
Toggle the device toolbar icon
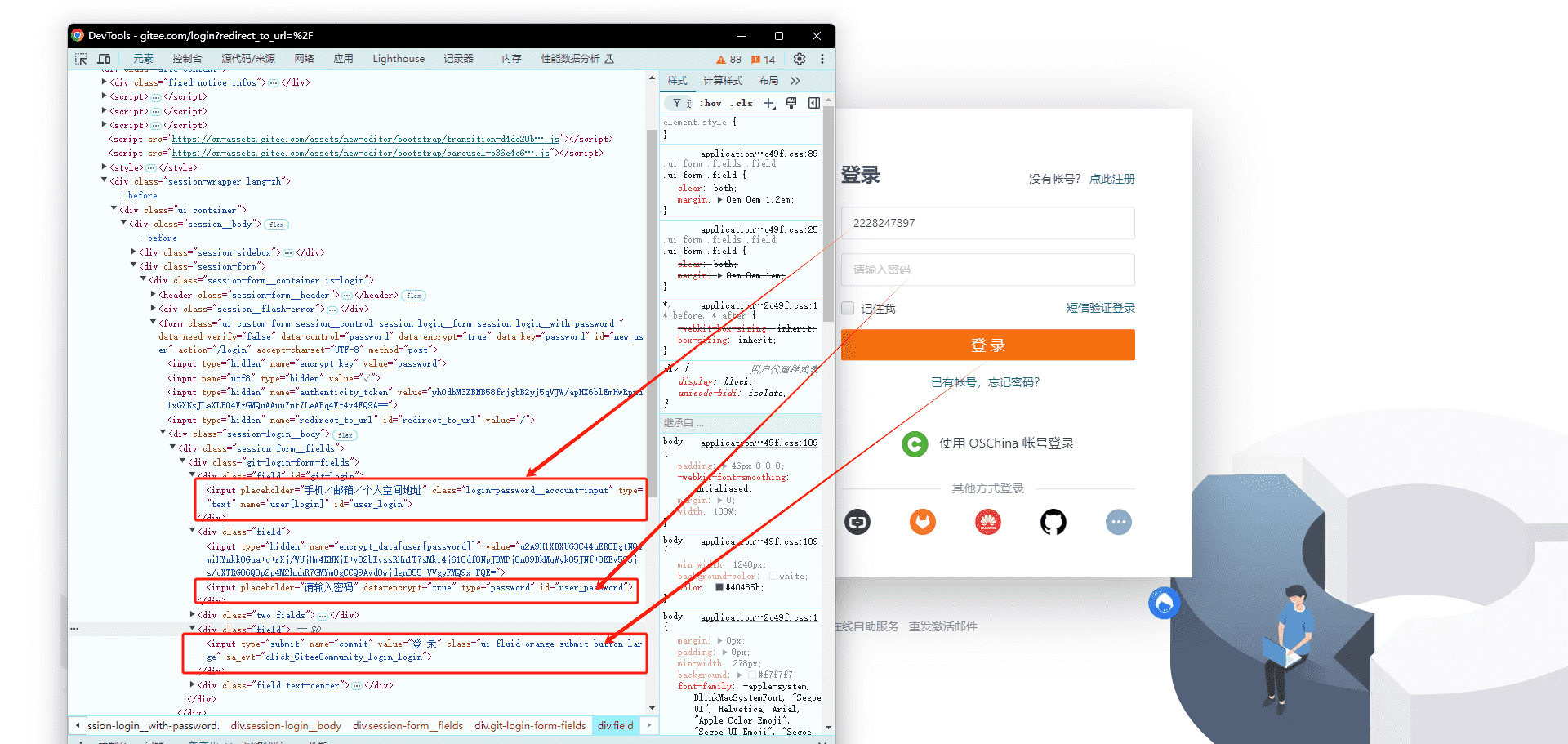pyautogui.click(x=104, y=59)
